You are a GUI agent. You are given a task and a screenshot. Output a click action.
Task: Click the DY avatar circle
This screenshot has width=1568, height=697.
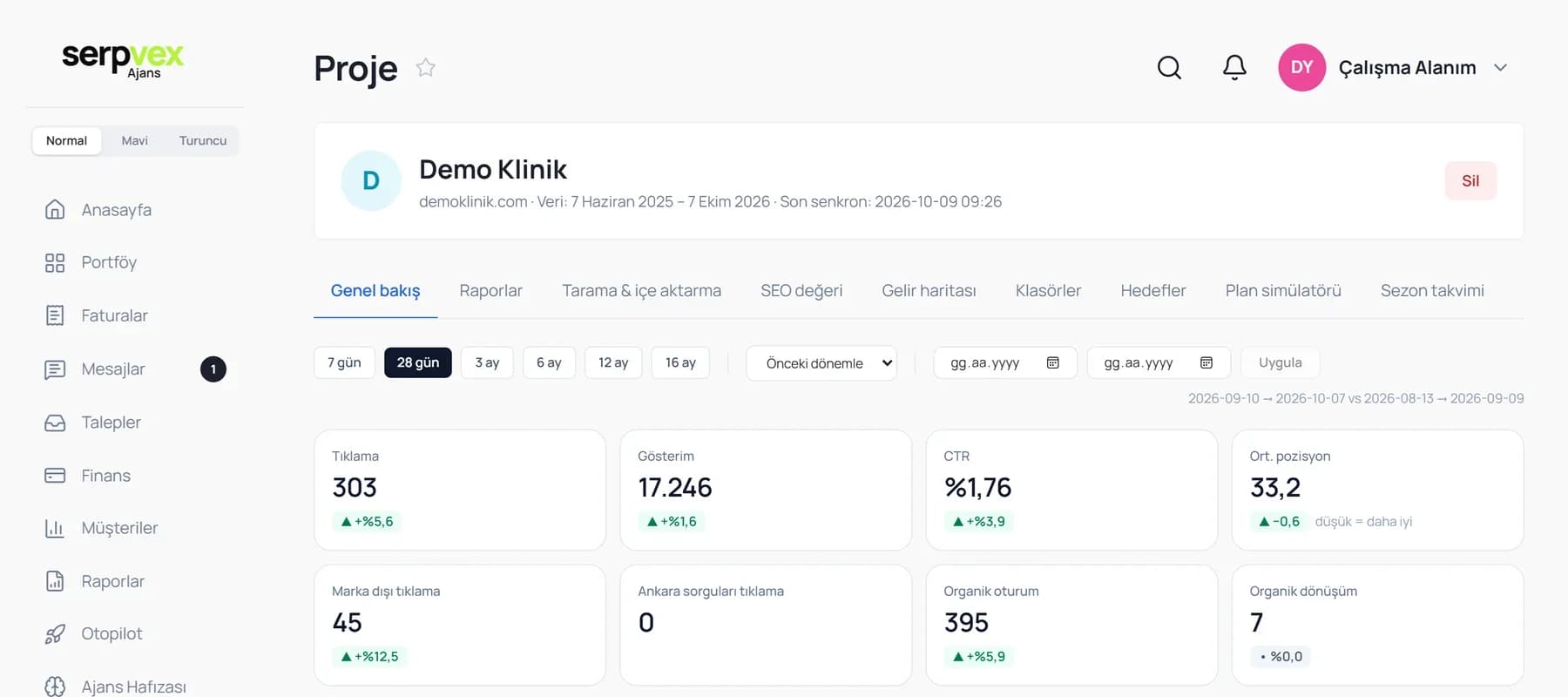click(x=1301, y=67)
